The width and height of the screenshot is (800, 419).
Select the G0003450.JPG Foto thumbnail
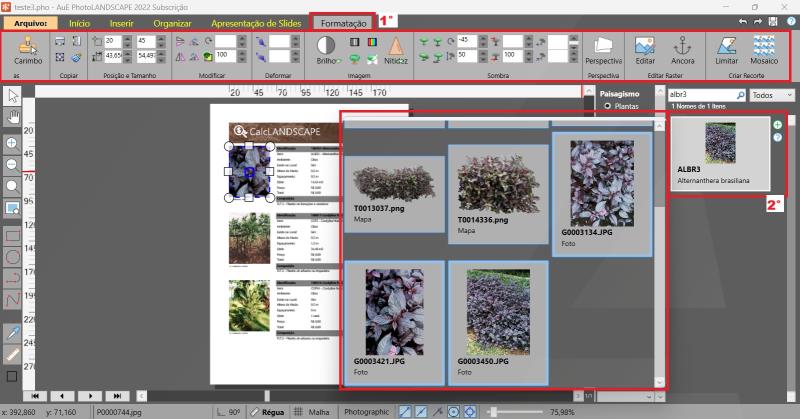498,323
